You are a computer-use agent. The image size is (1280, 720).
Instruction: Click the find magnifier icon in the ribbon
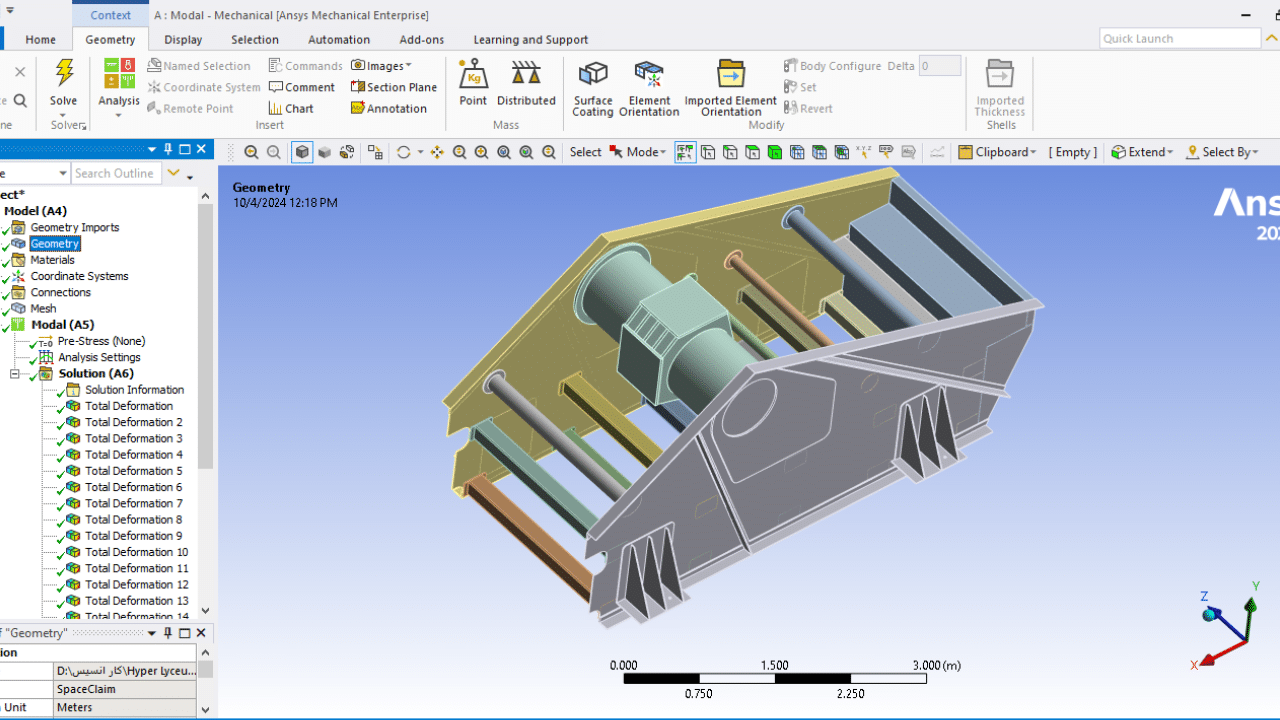click(20, 100)
